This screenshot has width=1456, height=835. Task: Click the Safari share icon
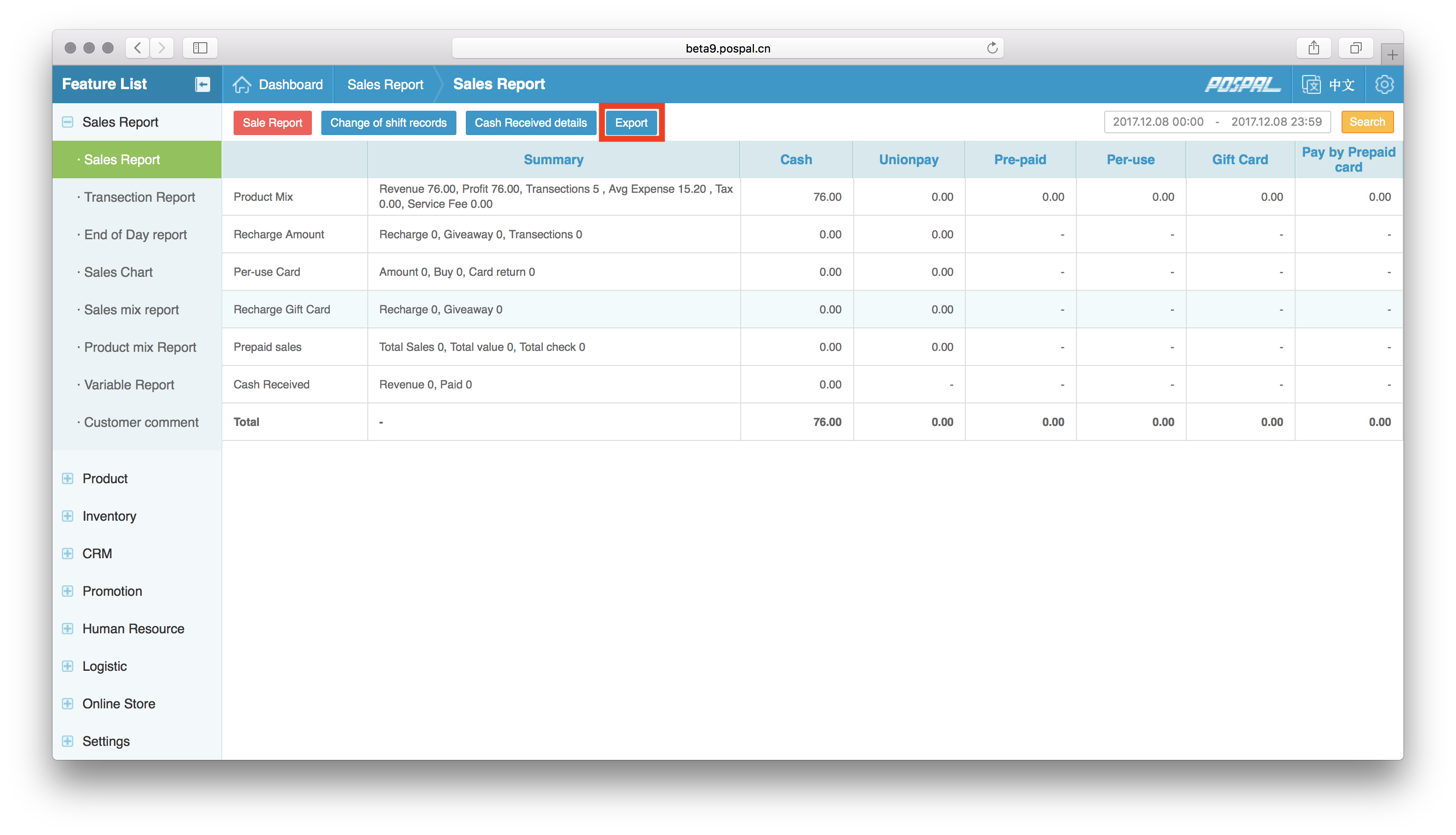tap(1313, 48)
